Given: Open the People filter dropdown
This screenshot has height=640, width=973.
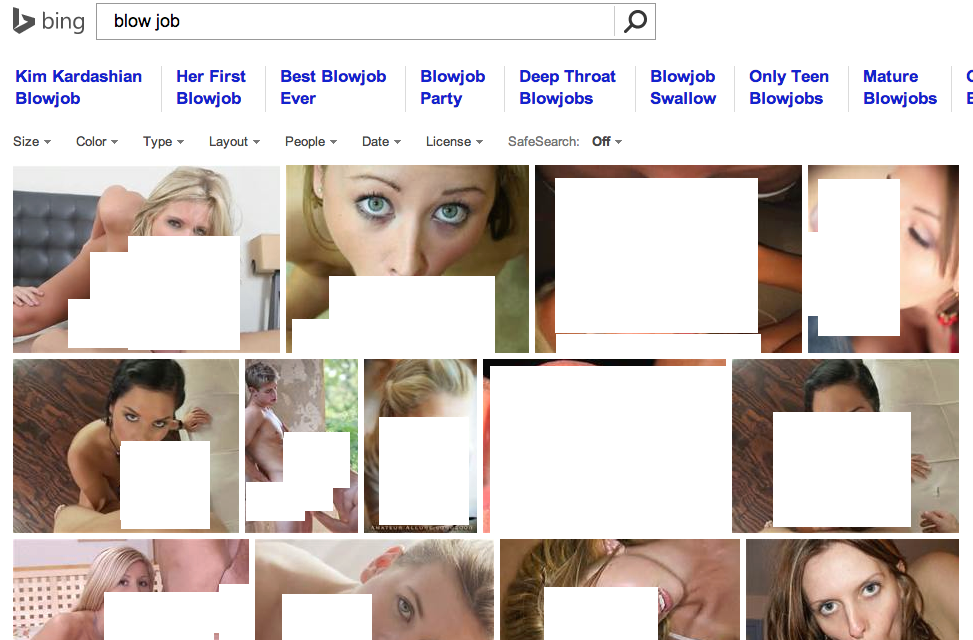Looking at the screenshot, I should click(x=310, y=142).
